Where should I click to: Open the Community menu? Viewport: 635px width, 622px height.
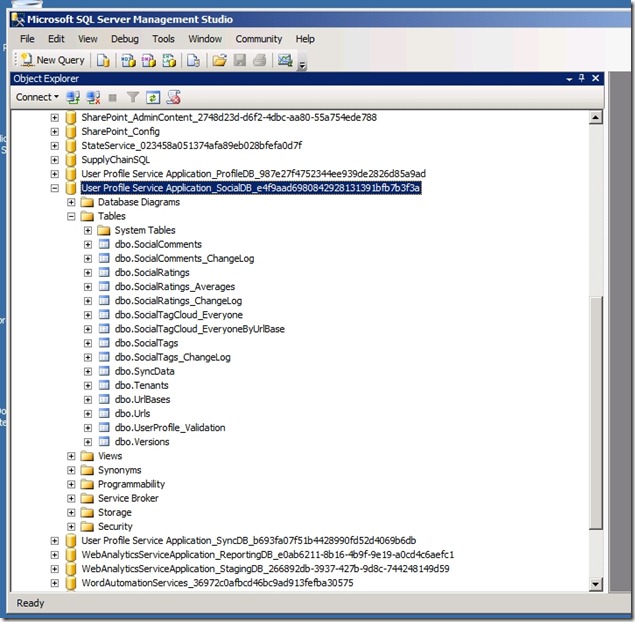(x=259, y=39)
